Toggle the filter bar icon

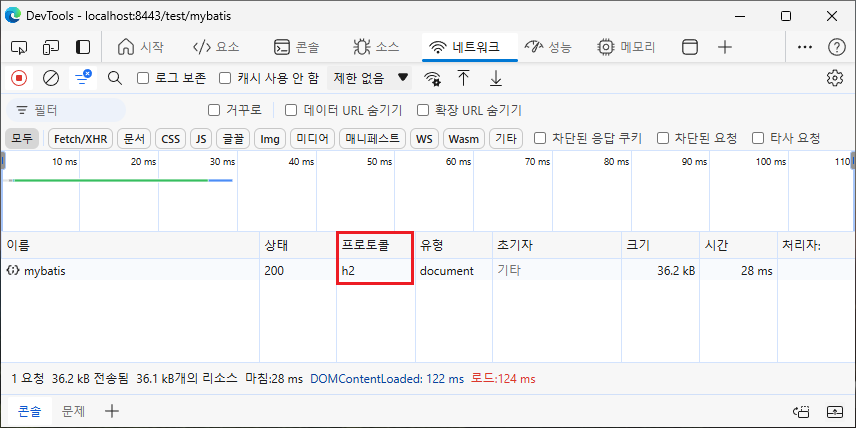83,78
